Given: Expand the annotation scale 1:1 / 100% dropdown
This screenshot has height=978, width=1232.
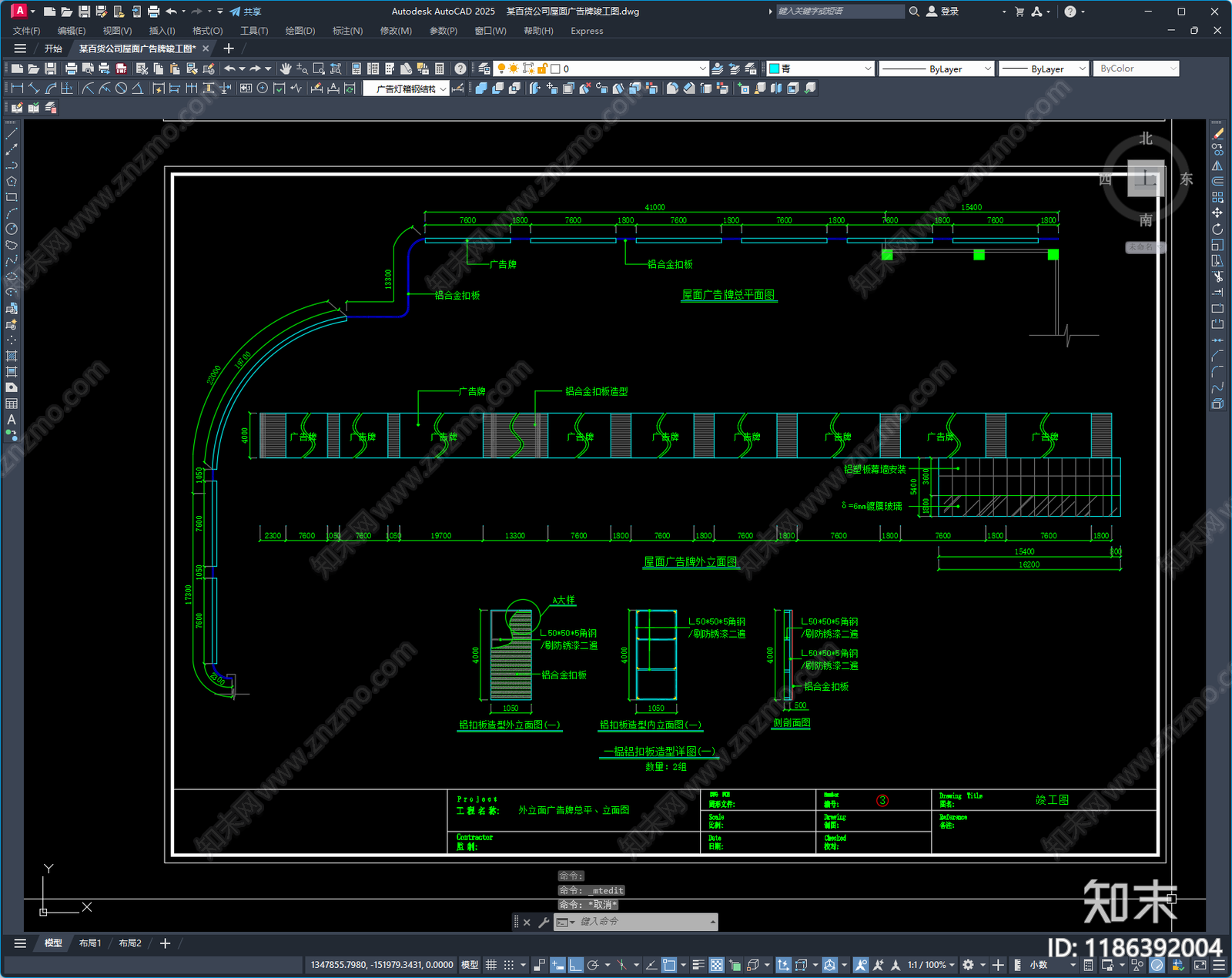Looking at the screenshot, I should coord(930,965).
